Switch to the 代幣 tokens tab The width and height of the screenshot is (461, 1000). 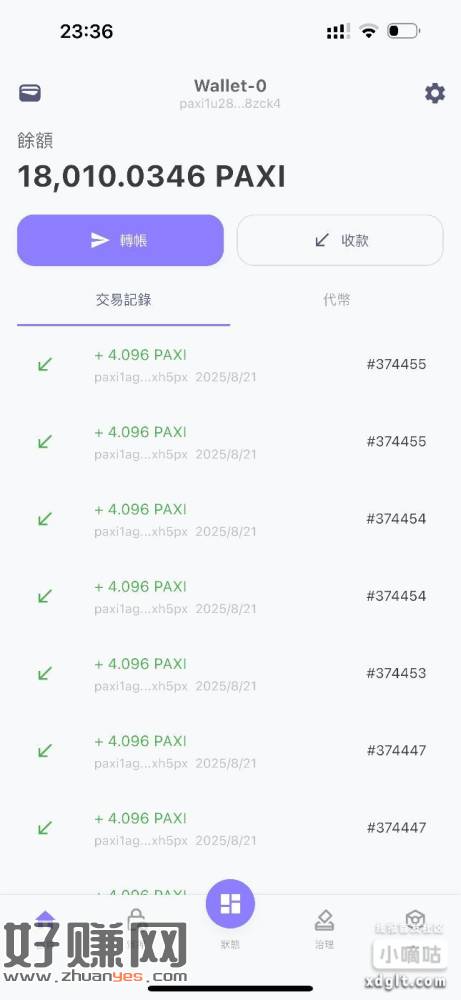coord(337,300)
